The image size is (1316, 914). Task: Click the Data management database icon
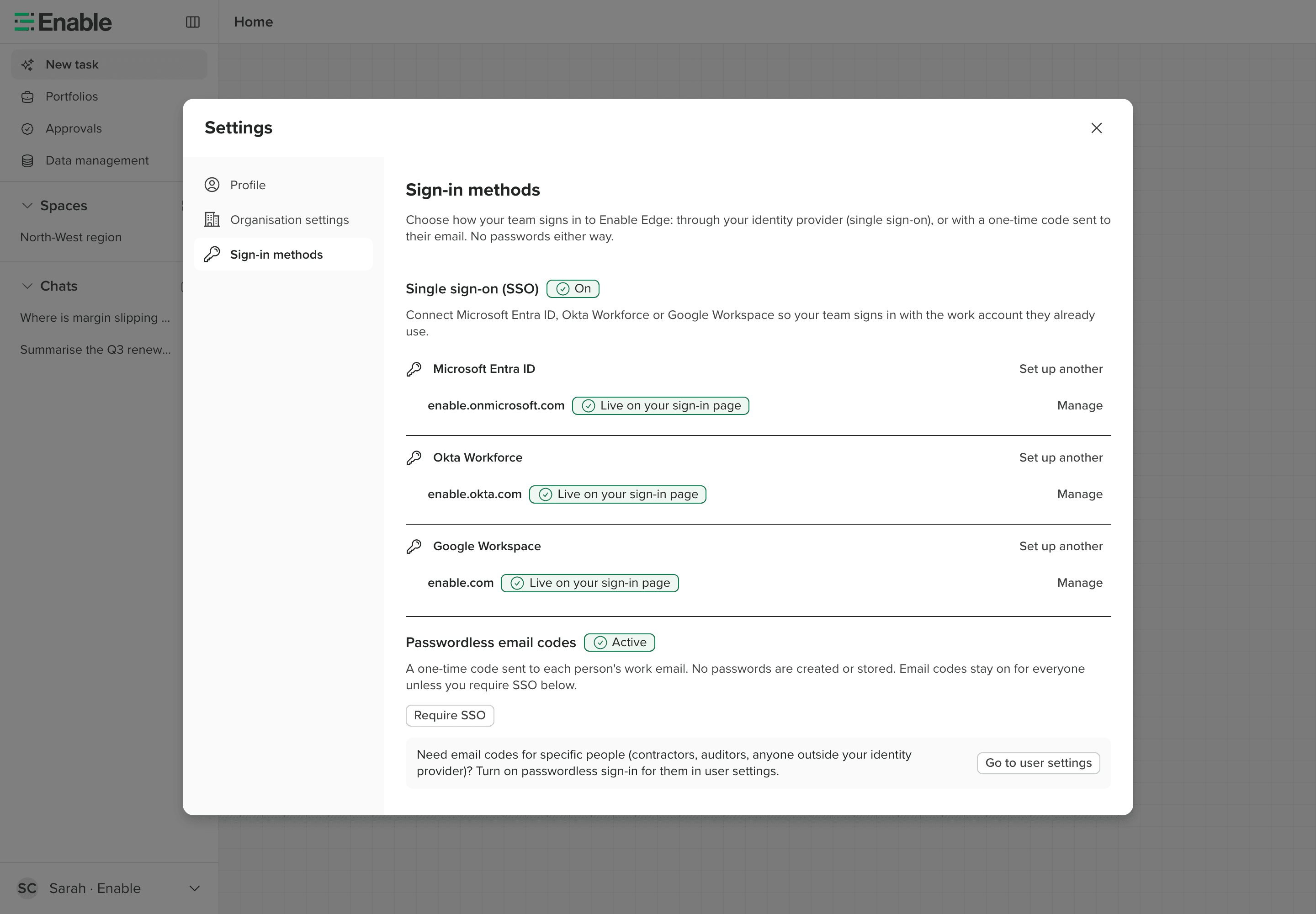pos(27,161)
